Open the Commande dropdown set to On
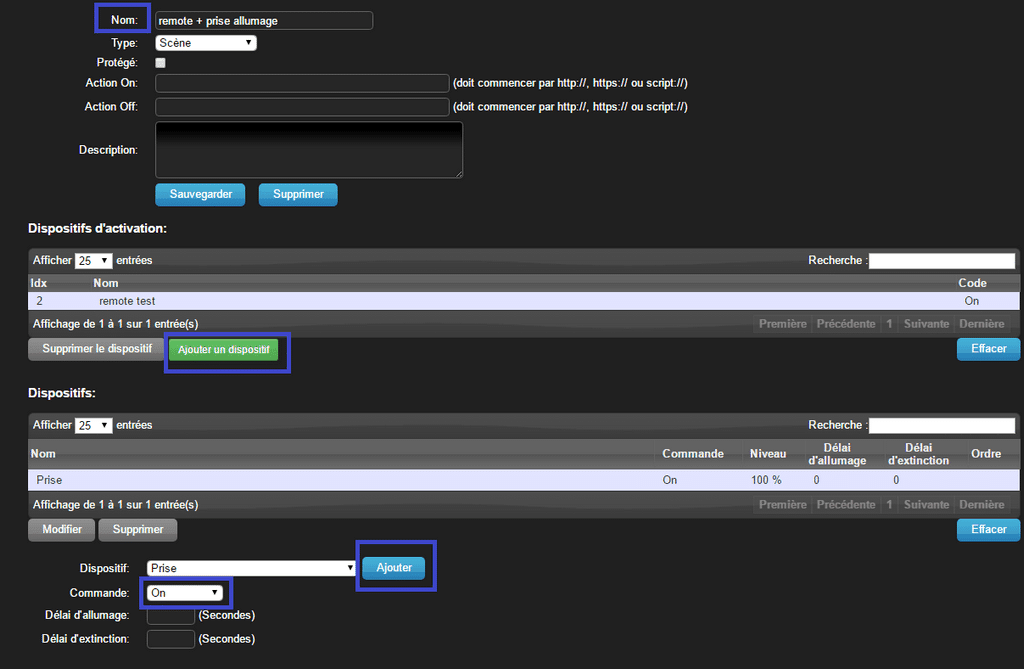 coord(185,592)
